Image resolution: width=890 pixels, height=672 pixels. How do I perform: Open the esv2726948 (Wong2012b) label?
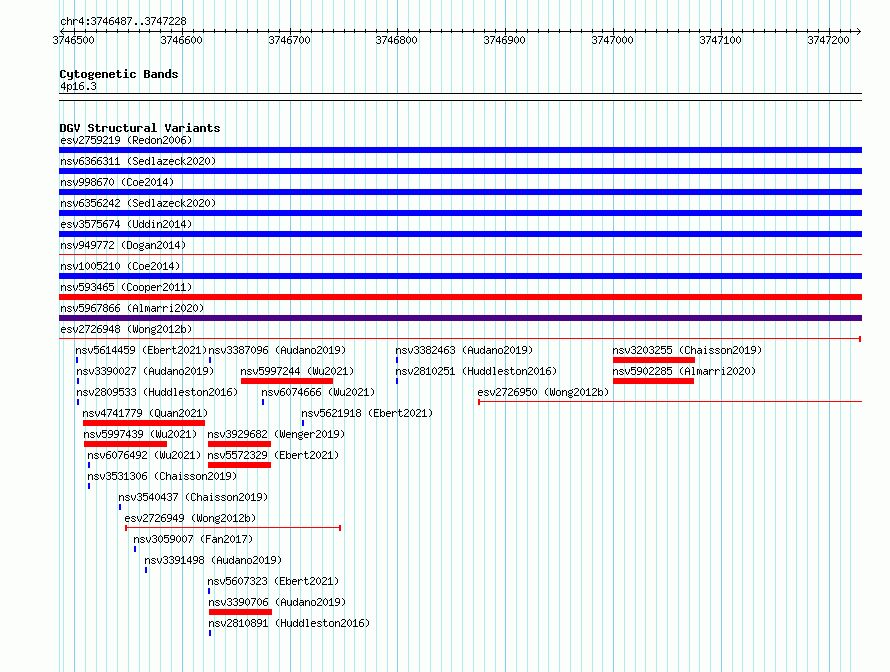coord(126,329)
